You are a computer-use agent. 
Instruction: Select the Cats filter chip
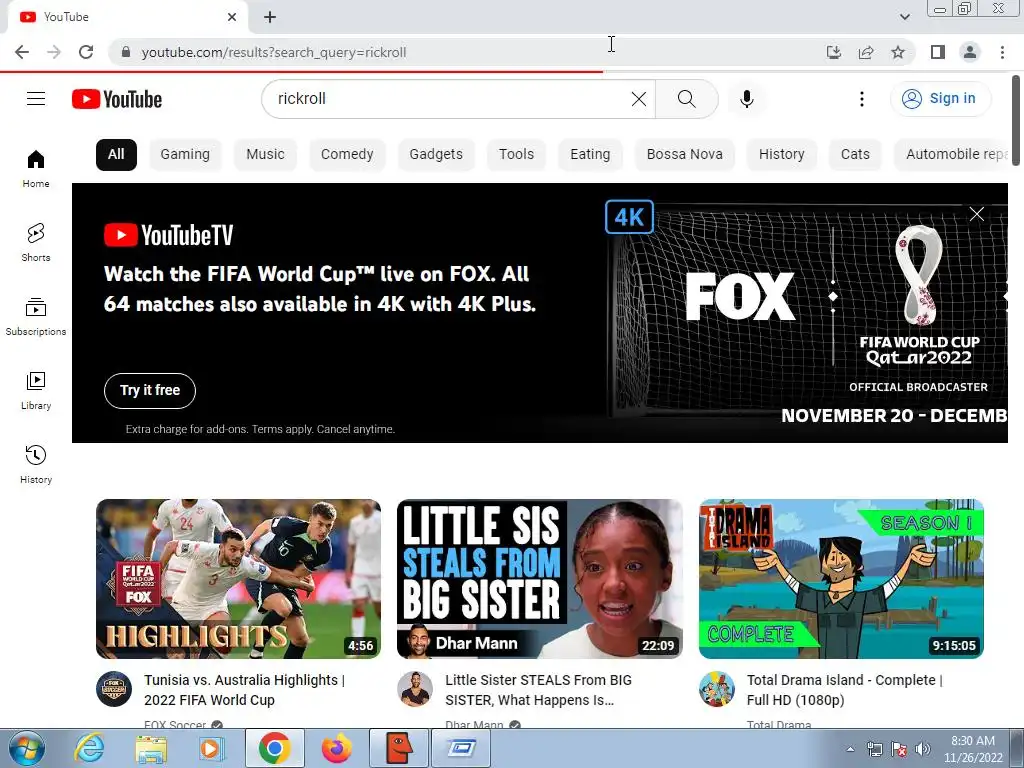click(x=855, y=155)
